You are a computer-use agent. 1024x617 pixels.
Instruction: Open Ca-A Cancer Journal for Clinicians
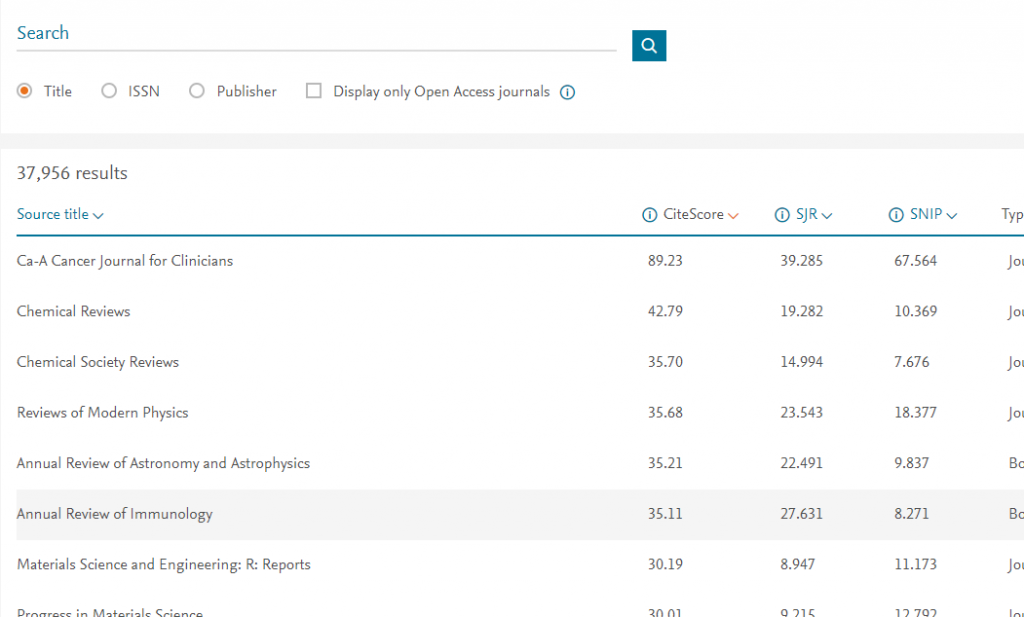point(125,261)
